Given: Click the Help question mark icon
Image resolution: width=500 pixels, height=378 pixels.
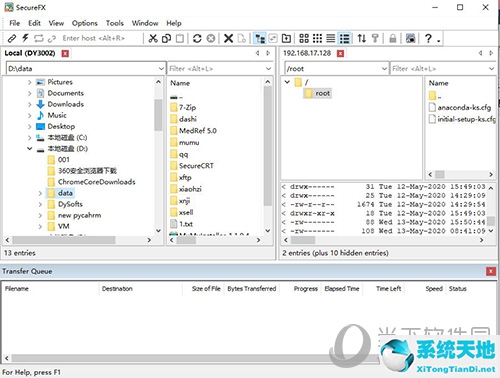Looking at the screenshot, I should coord(428,38).
